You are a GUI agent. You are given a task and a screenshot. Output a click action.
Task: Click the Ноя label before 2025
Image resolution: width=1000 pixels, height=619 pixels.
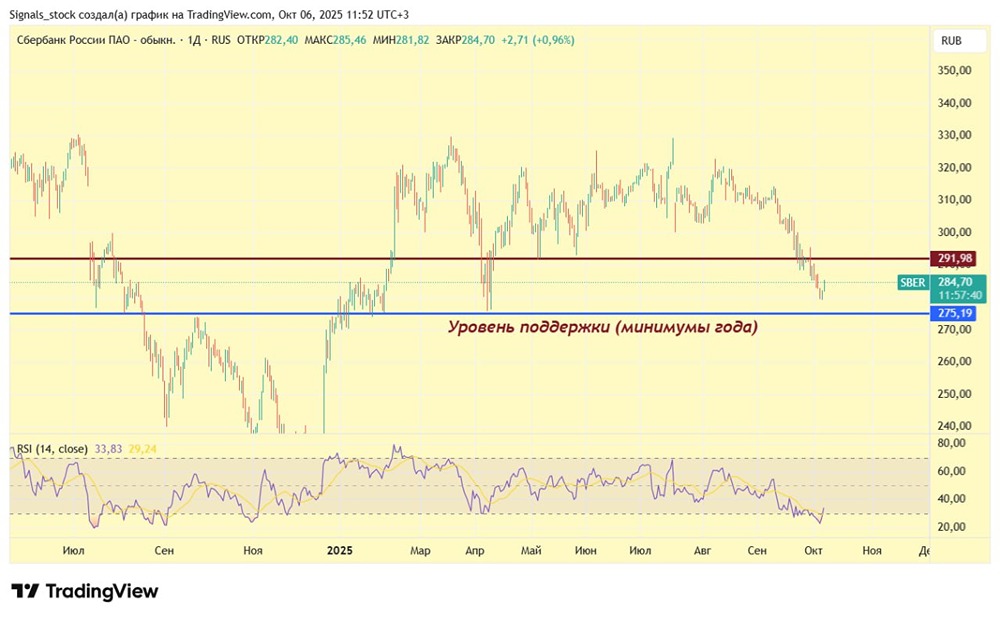253,550
